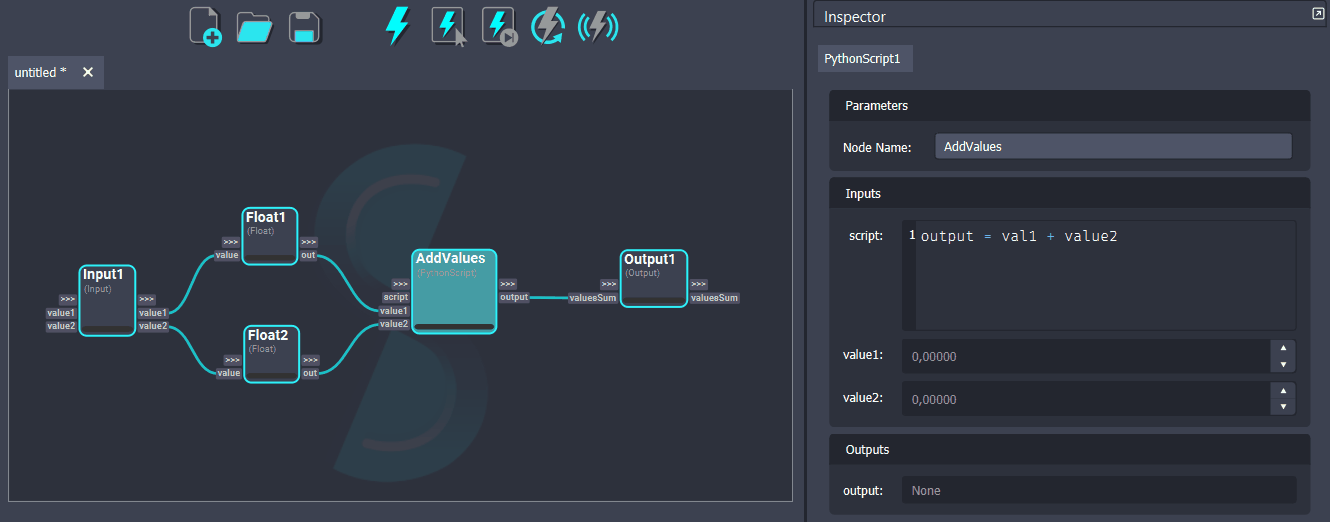Decrease value2 with the down arrow
1330x522 pixels.
click(x=1282, y=407)
